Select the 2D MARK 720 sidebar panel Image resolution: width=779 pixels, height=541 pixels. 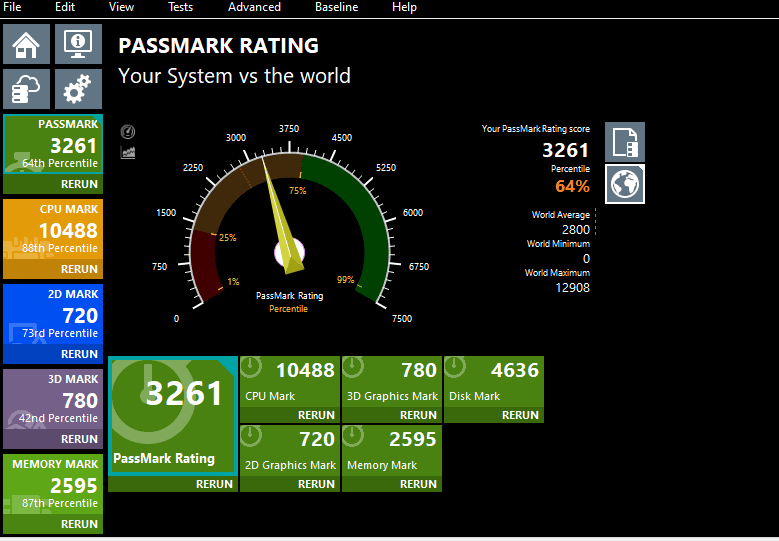point(53,314)
